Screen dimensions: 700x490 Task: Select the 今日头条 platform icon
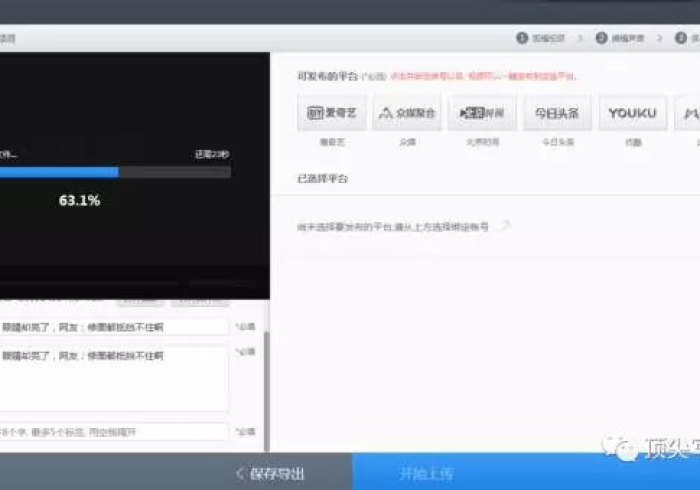tap(557, 113)
